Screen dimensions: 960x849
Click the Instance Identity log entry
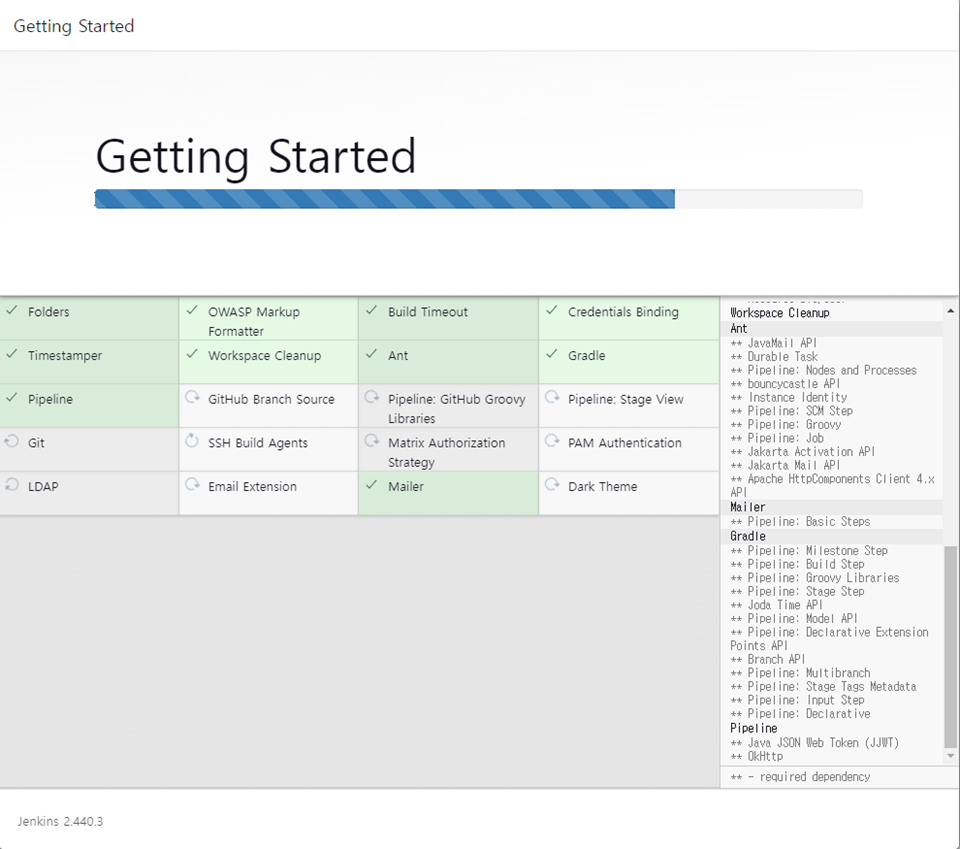click(x=789, y=397)
